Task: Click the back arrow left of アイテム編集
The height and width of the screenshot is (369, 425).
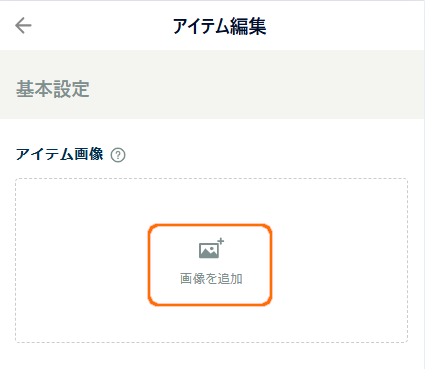Action: tap(23, 26)
